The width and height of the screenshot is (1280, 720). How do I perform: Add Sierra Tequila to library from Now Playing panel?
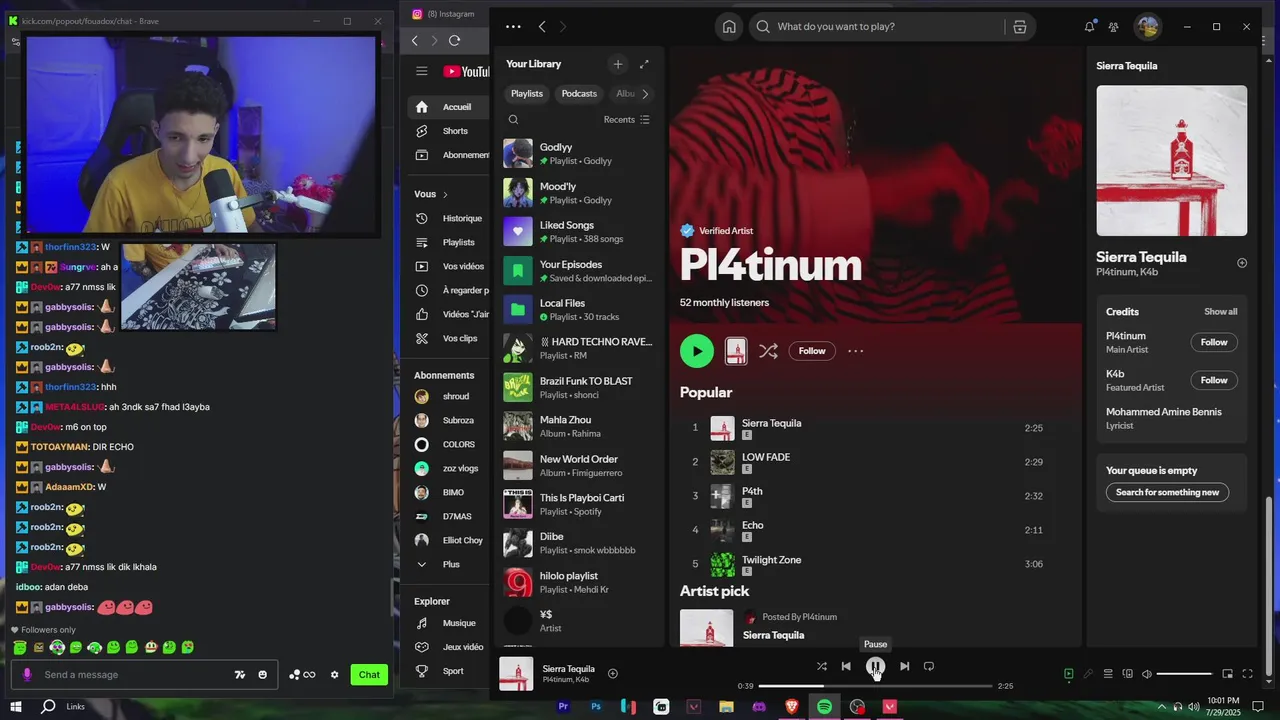[1242, 263]
